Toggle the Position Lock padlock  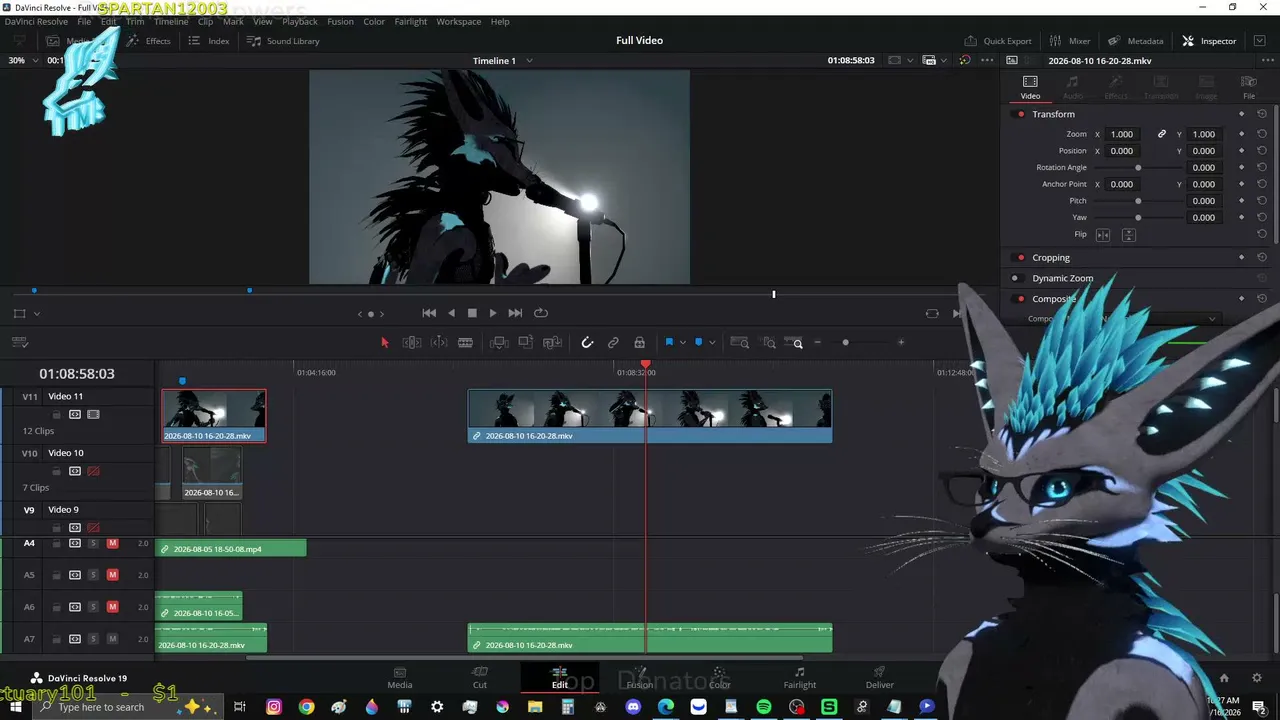[x=639, y=343]
